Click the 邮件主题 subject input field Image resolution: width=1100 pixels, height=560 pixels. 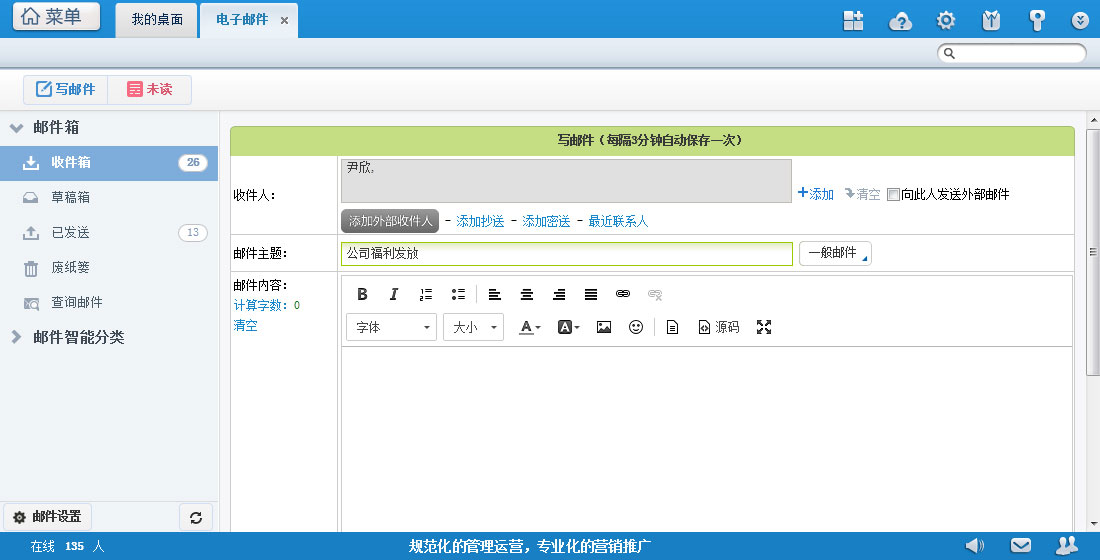click(x=566, y=254)
